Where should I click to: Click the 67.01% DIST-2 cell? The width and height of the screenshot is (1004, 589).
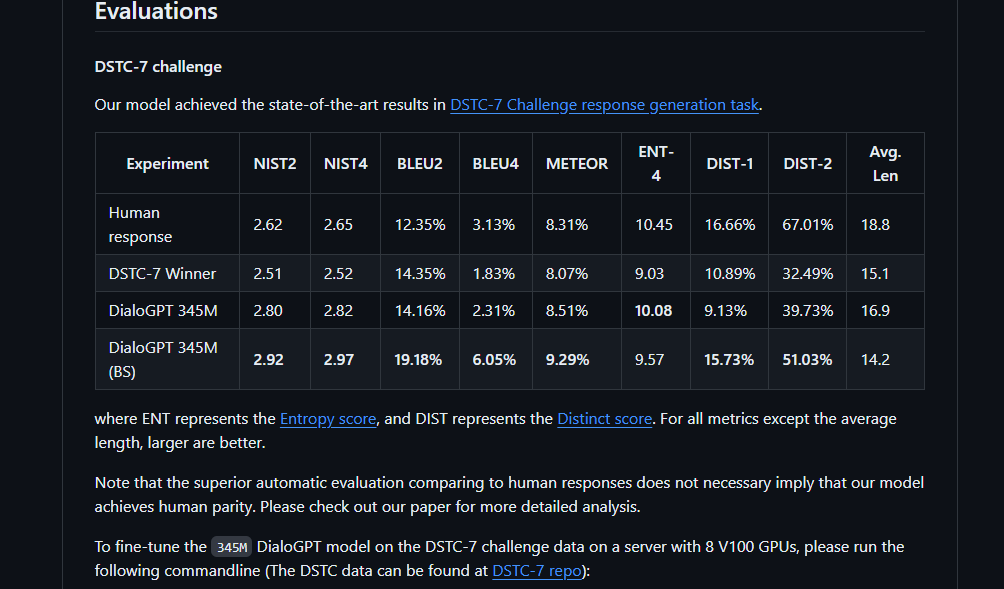coord(807,225)
